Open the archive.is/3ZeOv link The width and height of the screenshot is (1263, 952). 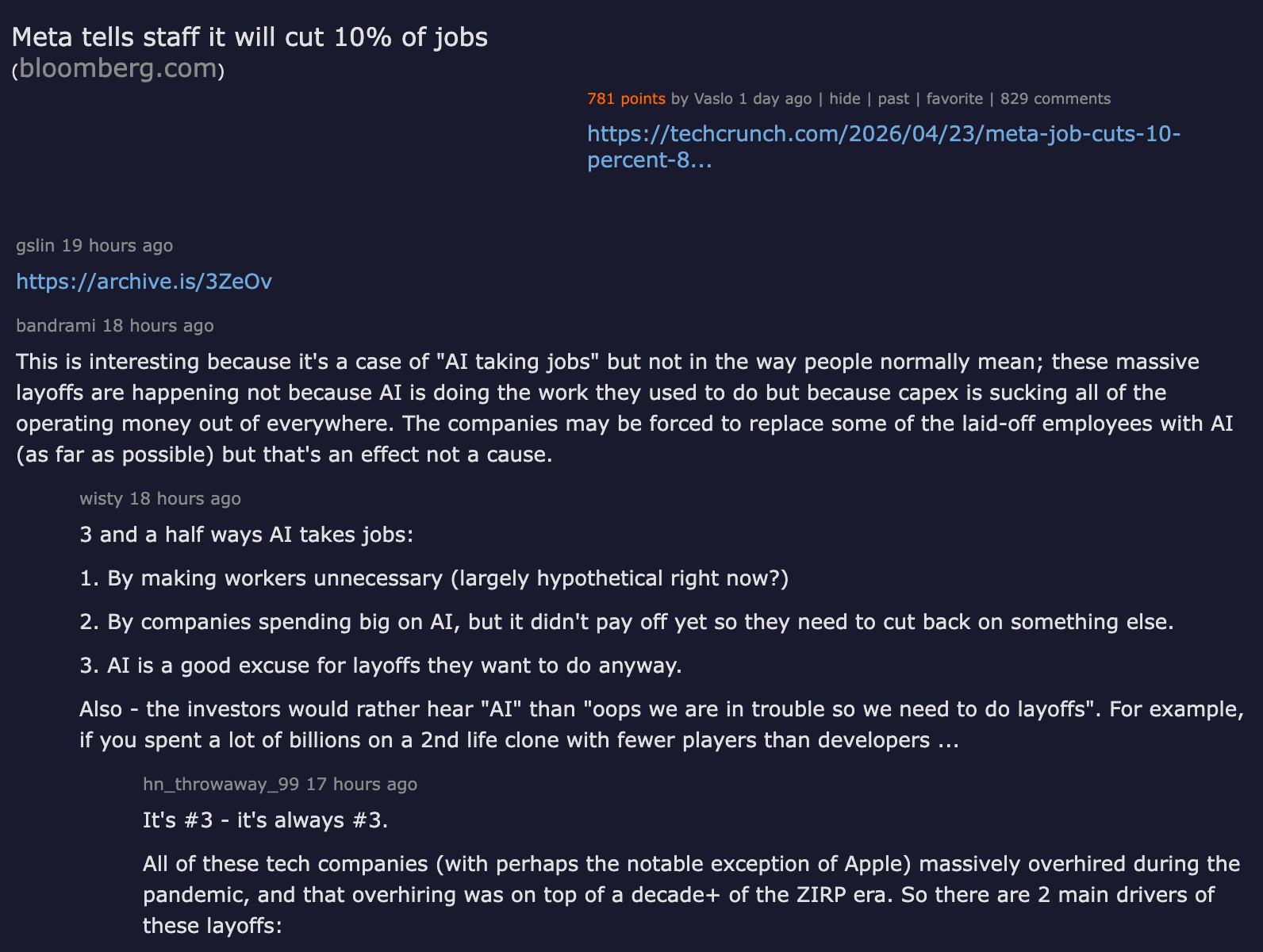(x=144, y=282)
